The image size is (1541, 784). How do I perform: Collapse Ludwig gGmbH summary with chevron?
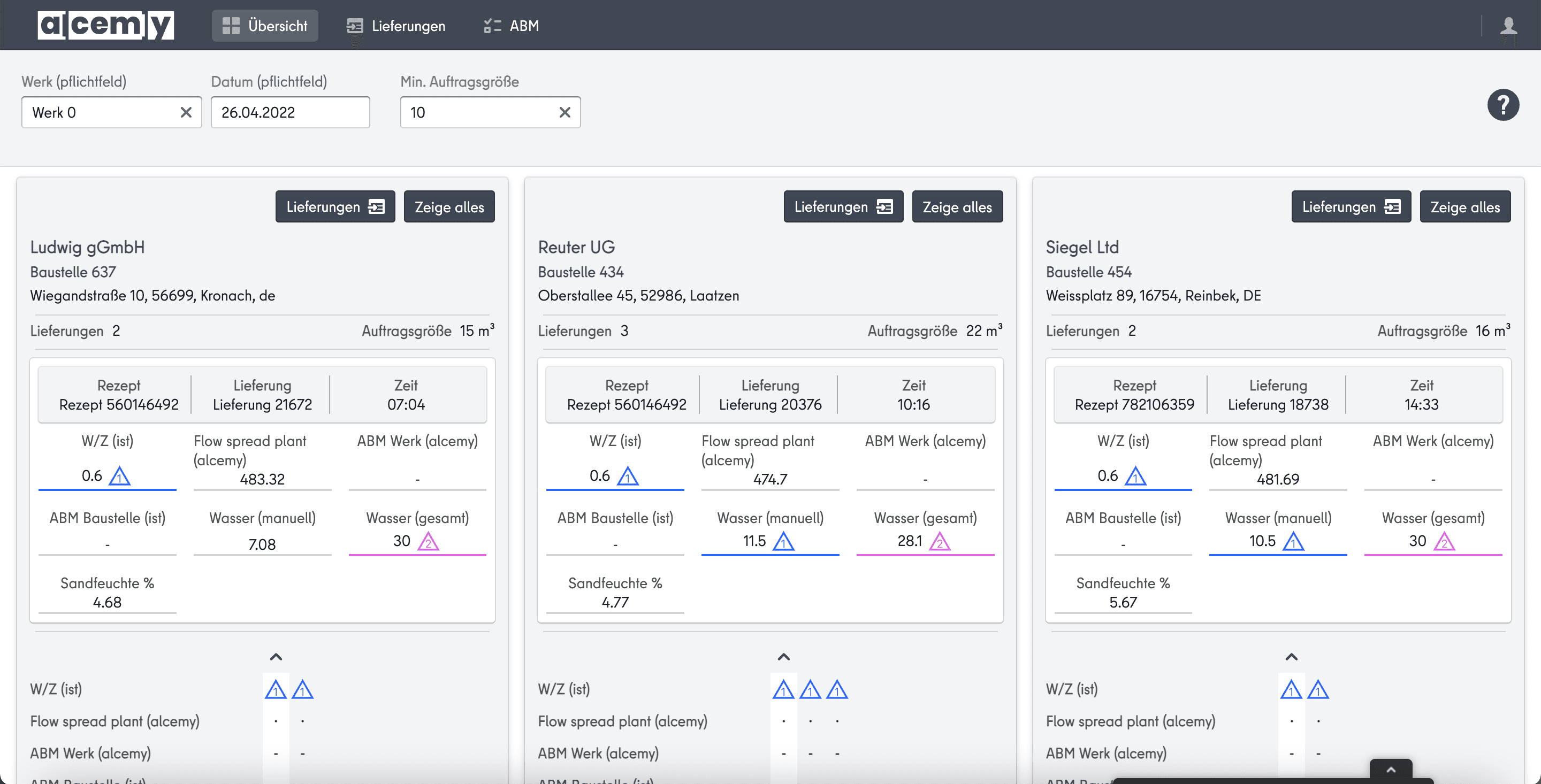click(x=276, y=657)
